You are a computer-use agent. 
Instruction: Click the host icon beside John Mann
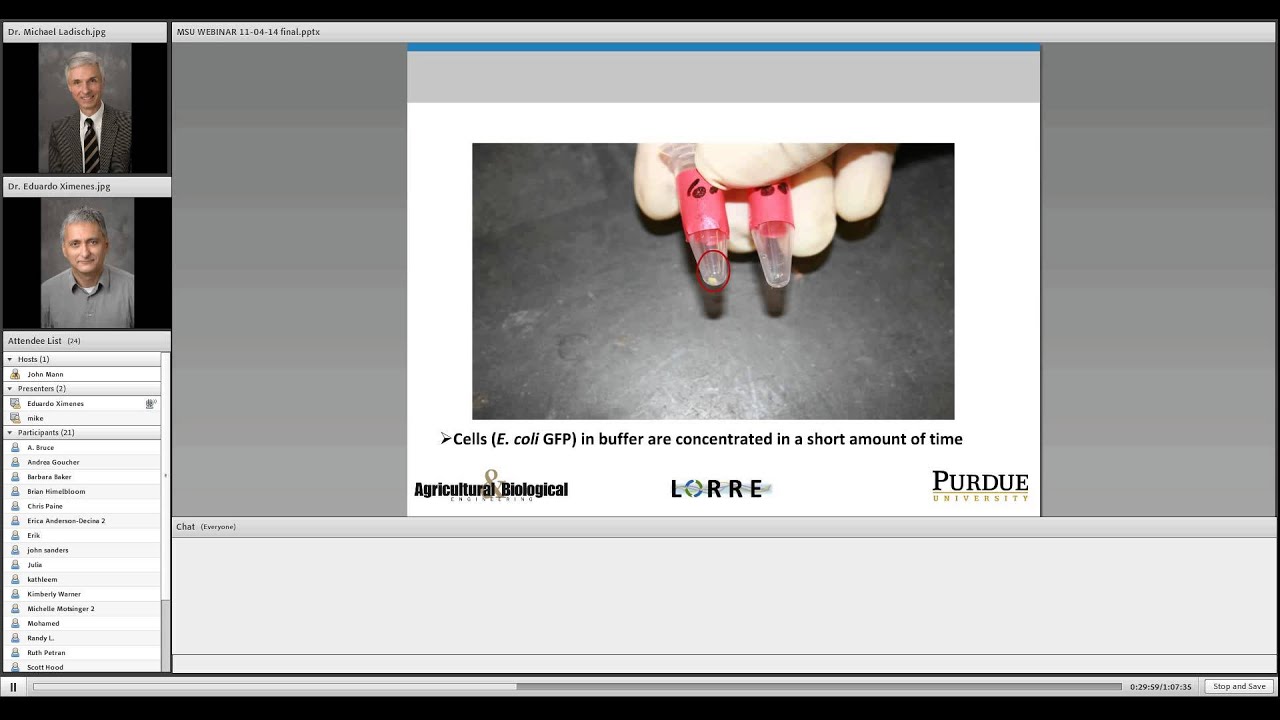coord(15,374)
